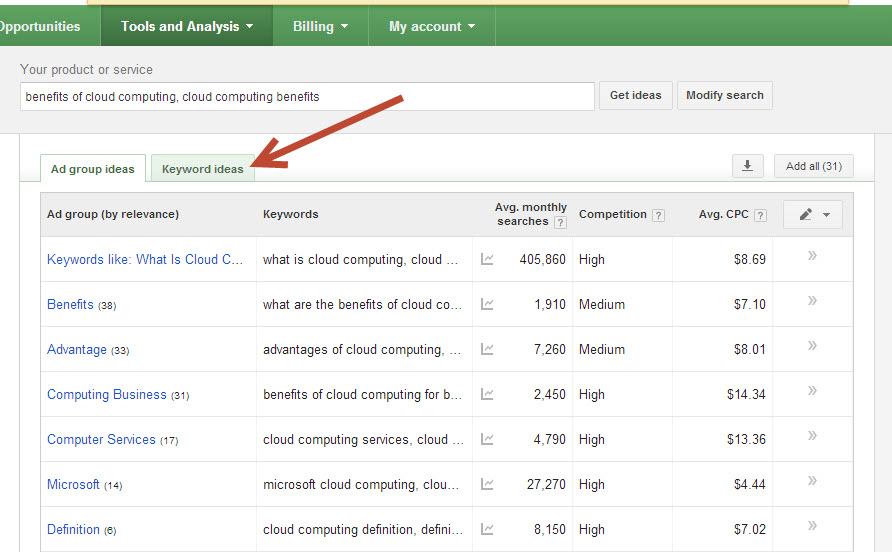The height and width of the screenshot is (552, 892).
Task: Open the Definition ad group link
Action: 73,529
